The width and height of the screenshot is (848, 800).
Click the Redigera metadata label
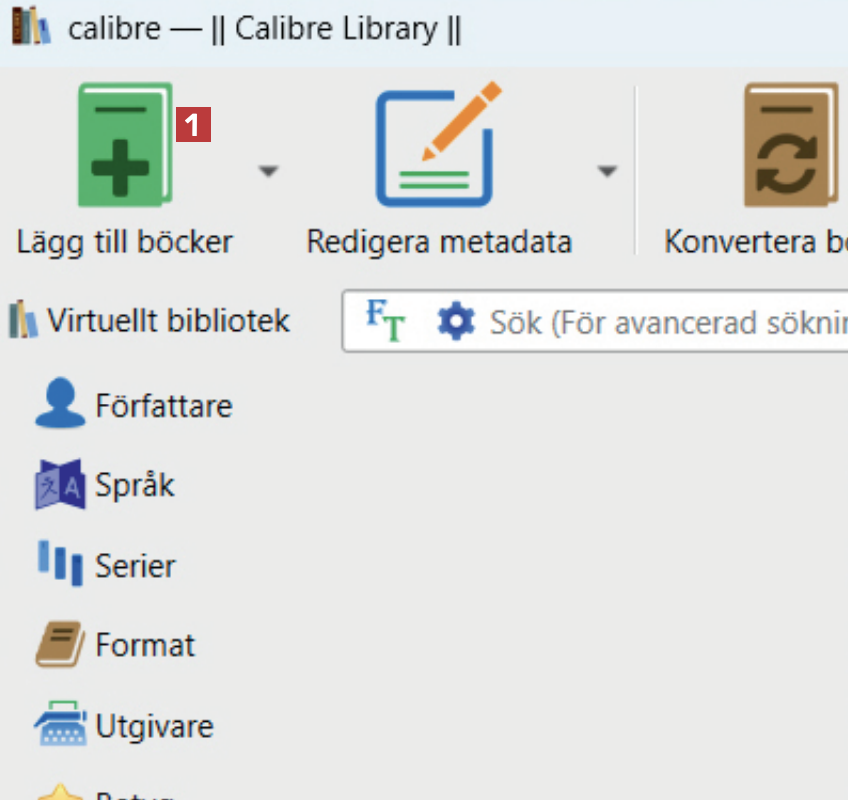click(439, 242)
